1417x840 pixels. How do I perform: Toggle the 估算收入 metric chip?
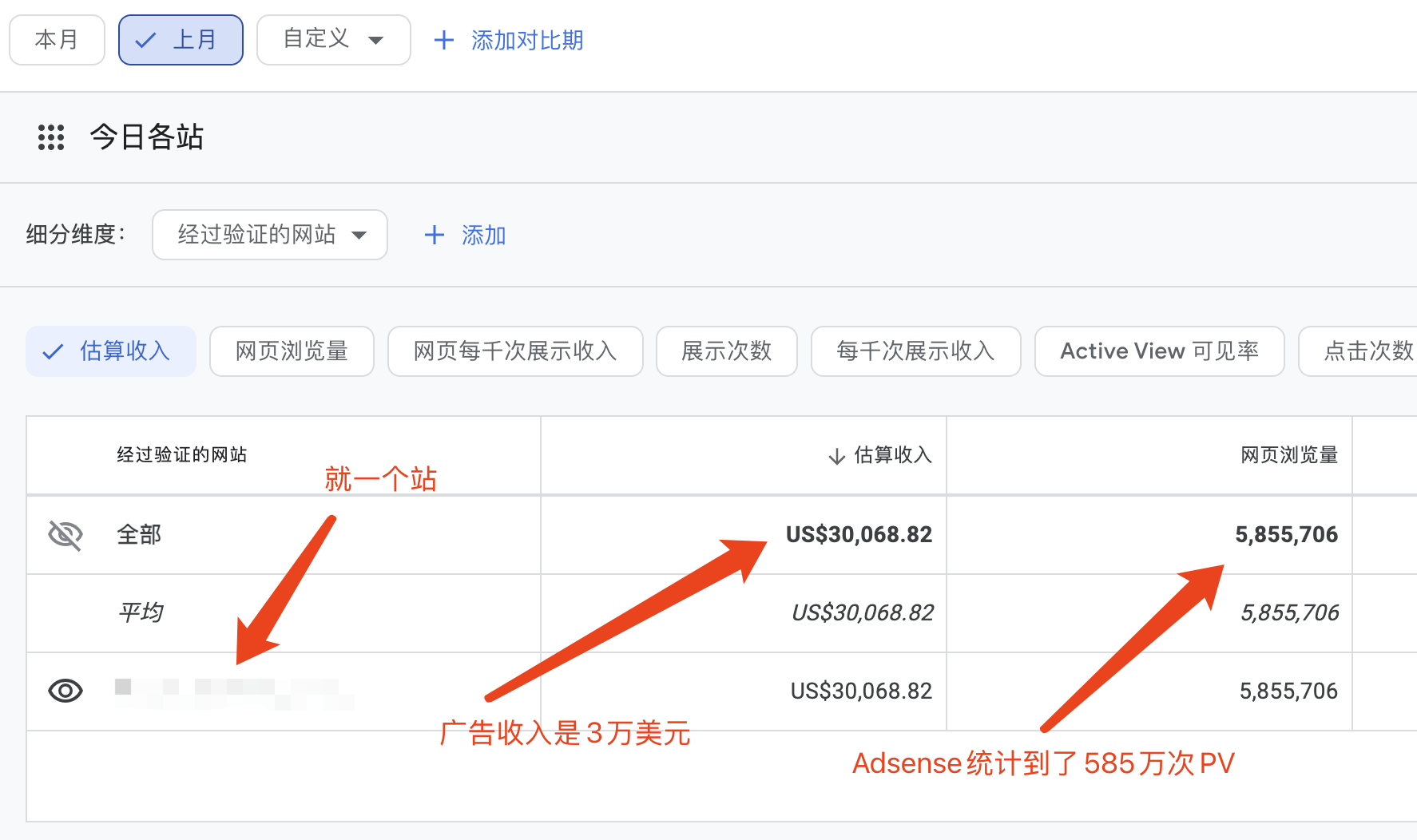pos(111,351)
